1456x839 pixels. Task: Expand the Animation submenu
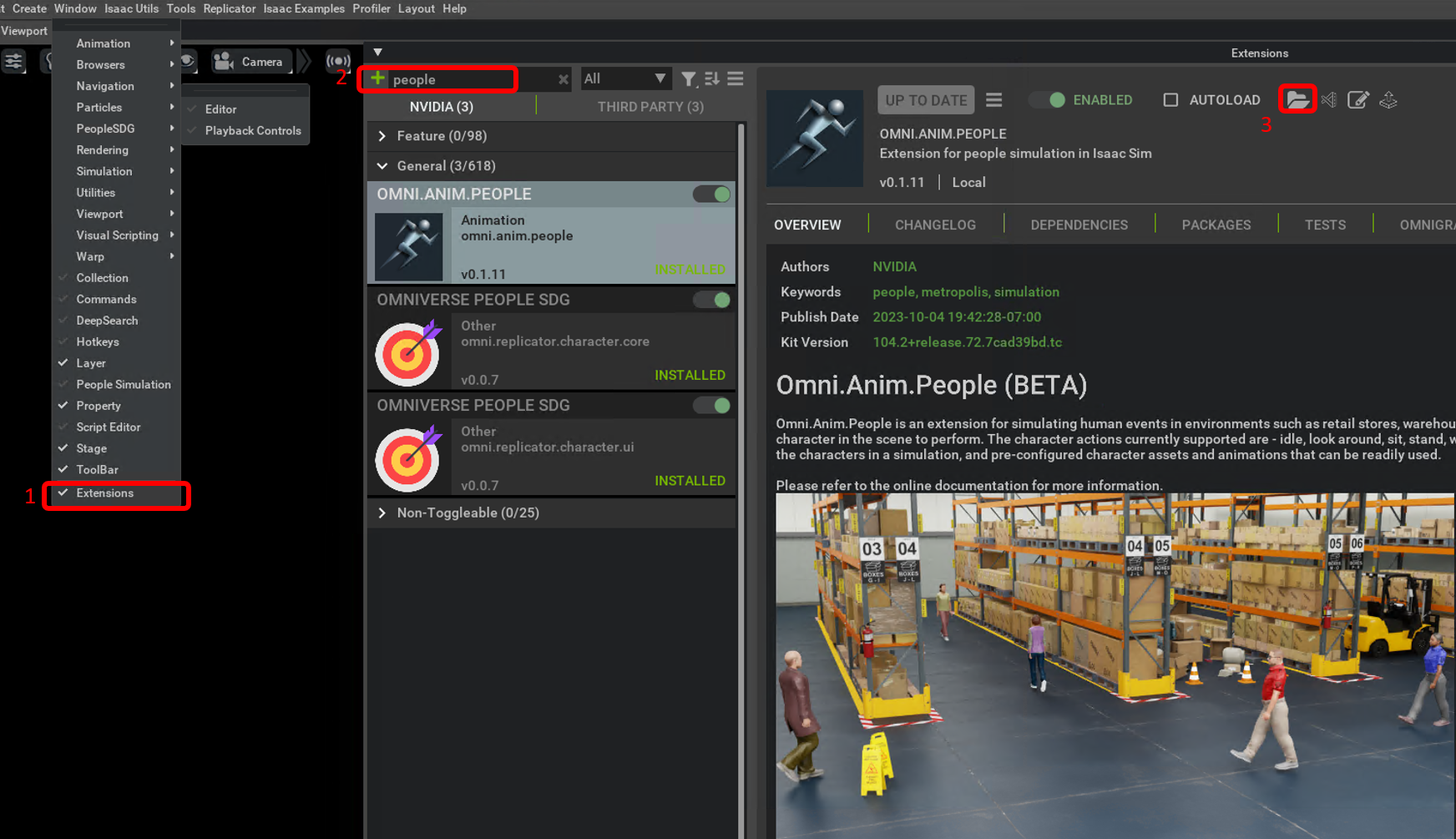116,43
